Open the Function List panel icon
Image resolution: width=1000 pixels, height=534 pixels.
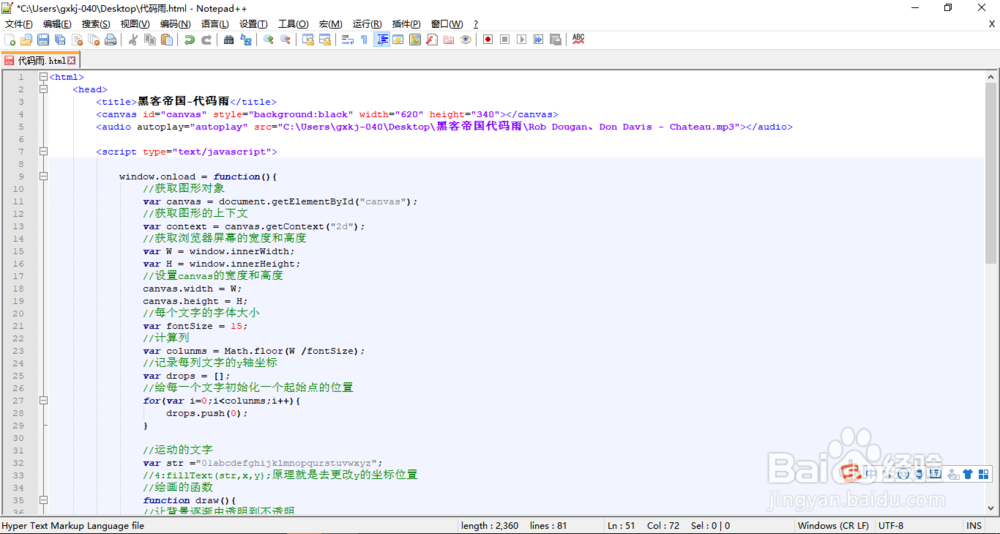[x=432, y=40]
